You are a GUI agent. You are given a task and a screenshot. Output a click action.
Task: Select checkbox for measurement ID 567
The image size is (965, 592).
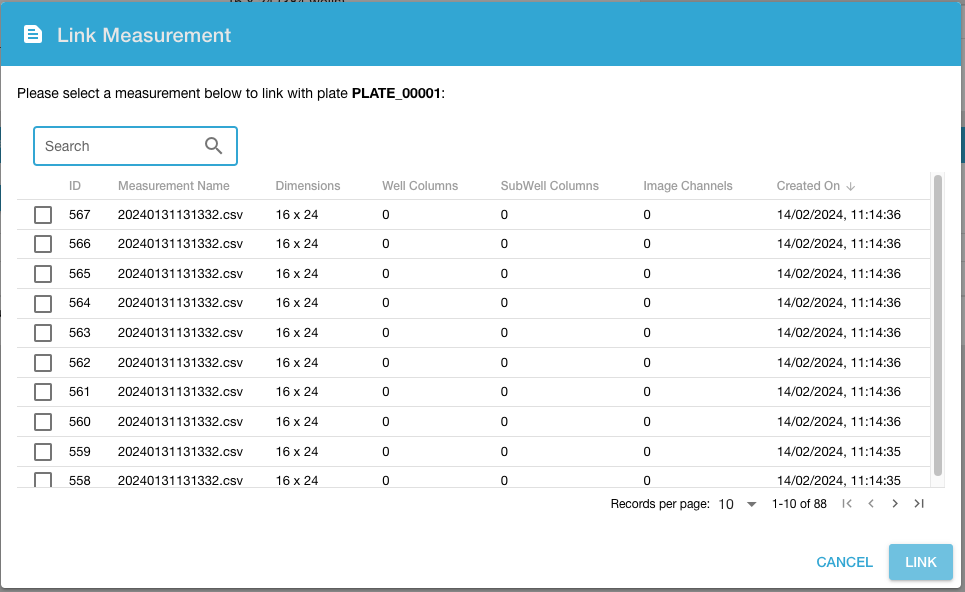(43, 215)
